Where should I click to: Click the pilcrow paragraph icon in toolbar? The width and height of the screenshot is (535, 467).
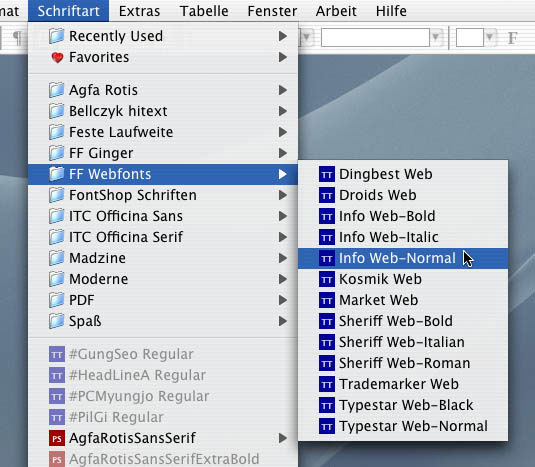pyautogui.click(x=16, y=38)
